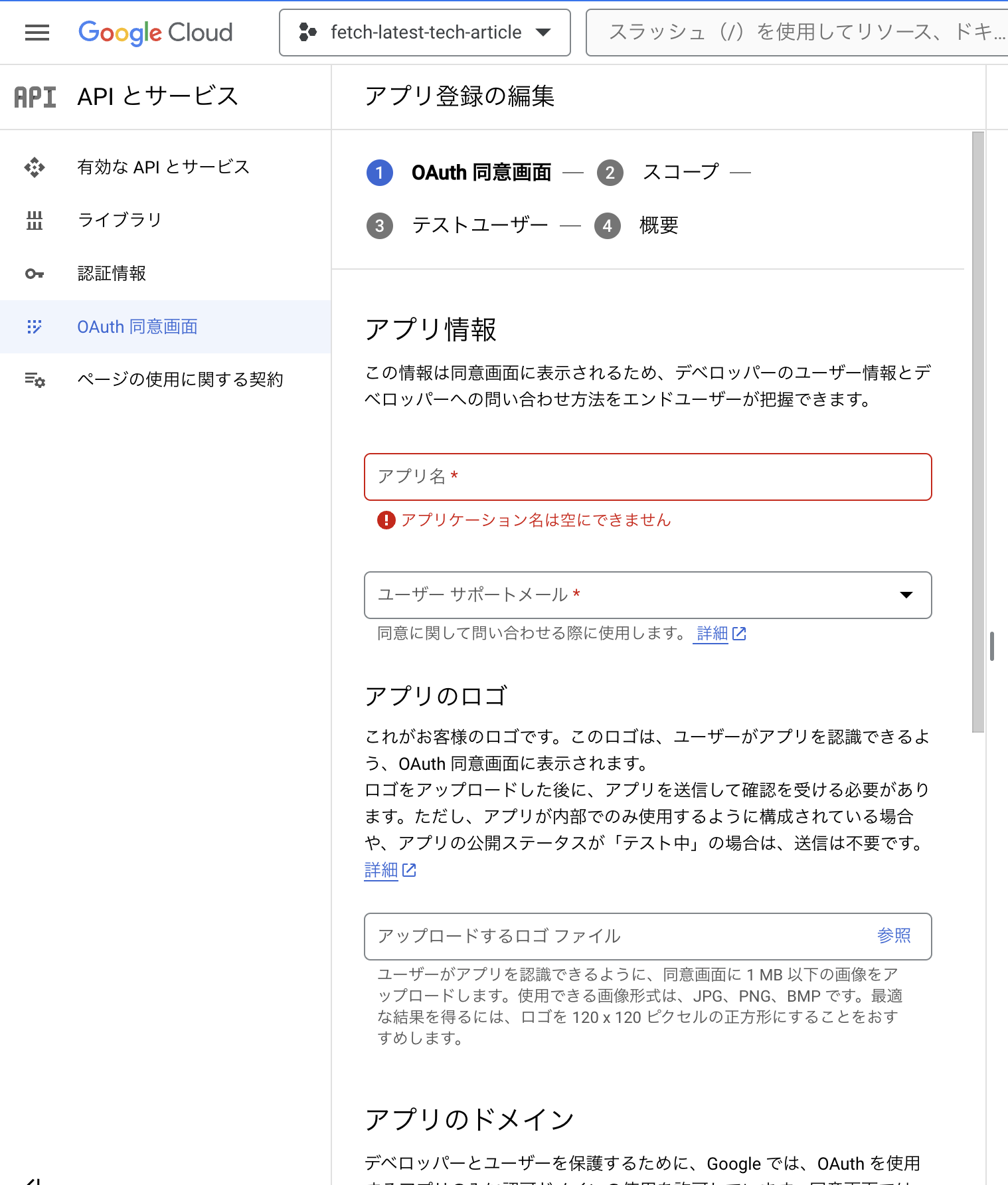The width and height of the screenshot is (1008, 1185).
Task: Click the enabled APIs diamond icon
Action: [35, 167]
